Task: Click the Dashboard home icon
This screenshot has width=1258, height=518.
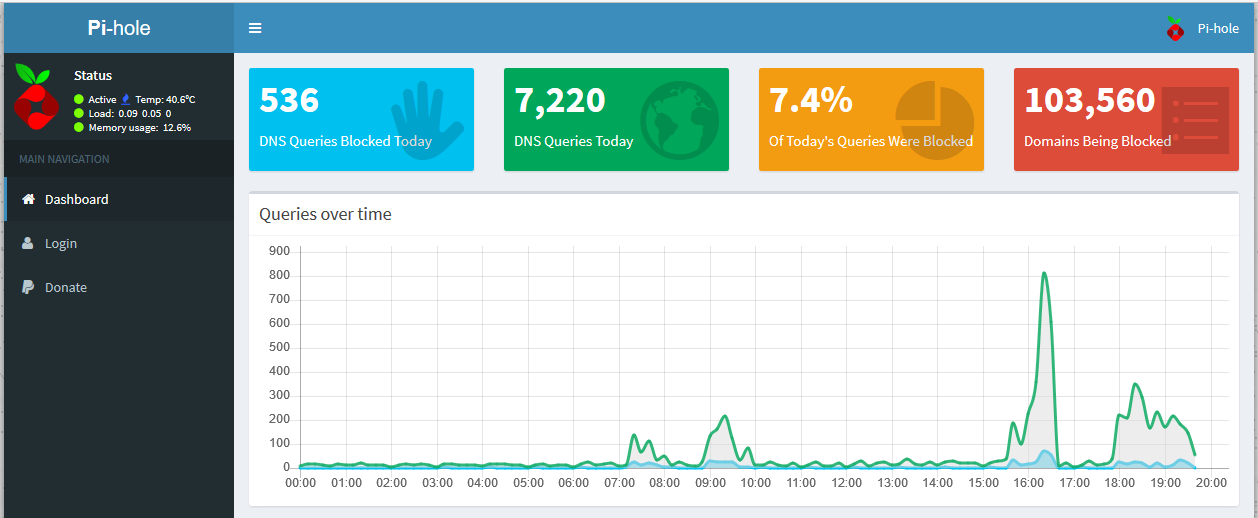Action: point(28,199)
